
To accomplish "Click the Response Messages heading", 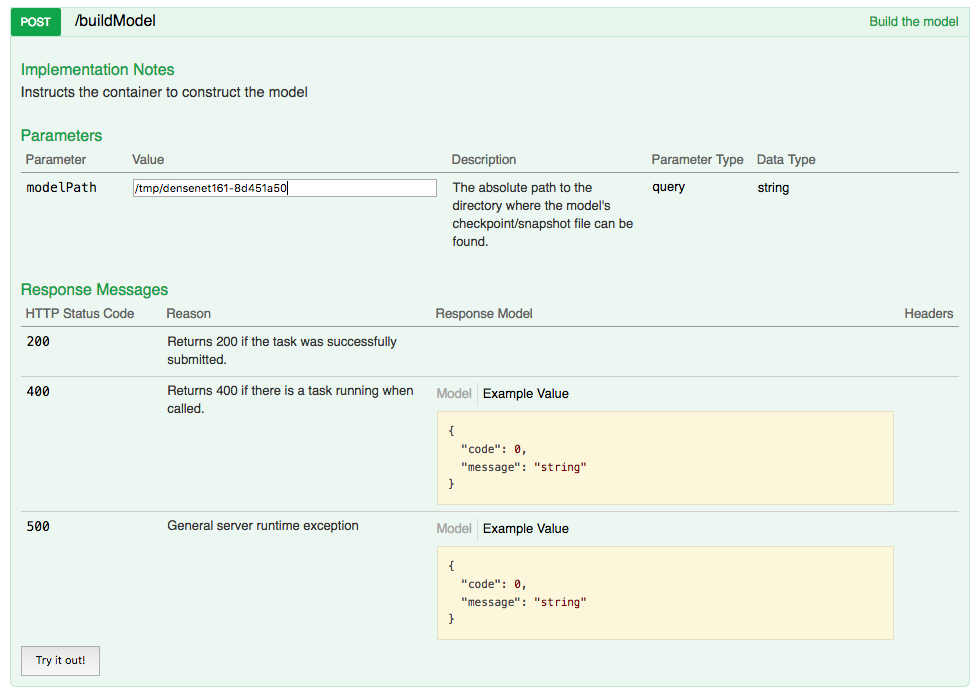I will coord(94,290).
